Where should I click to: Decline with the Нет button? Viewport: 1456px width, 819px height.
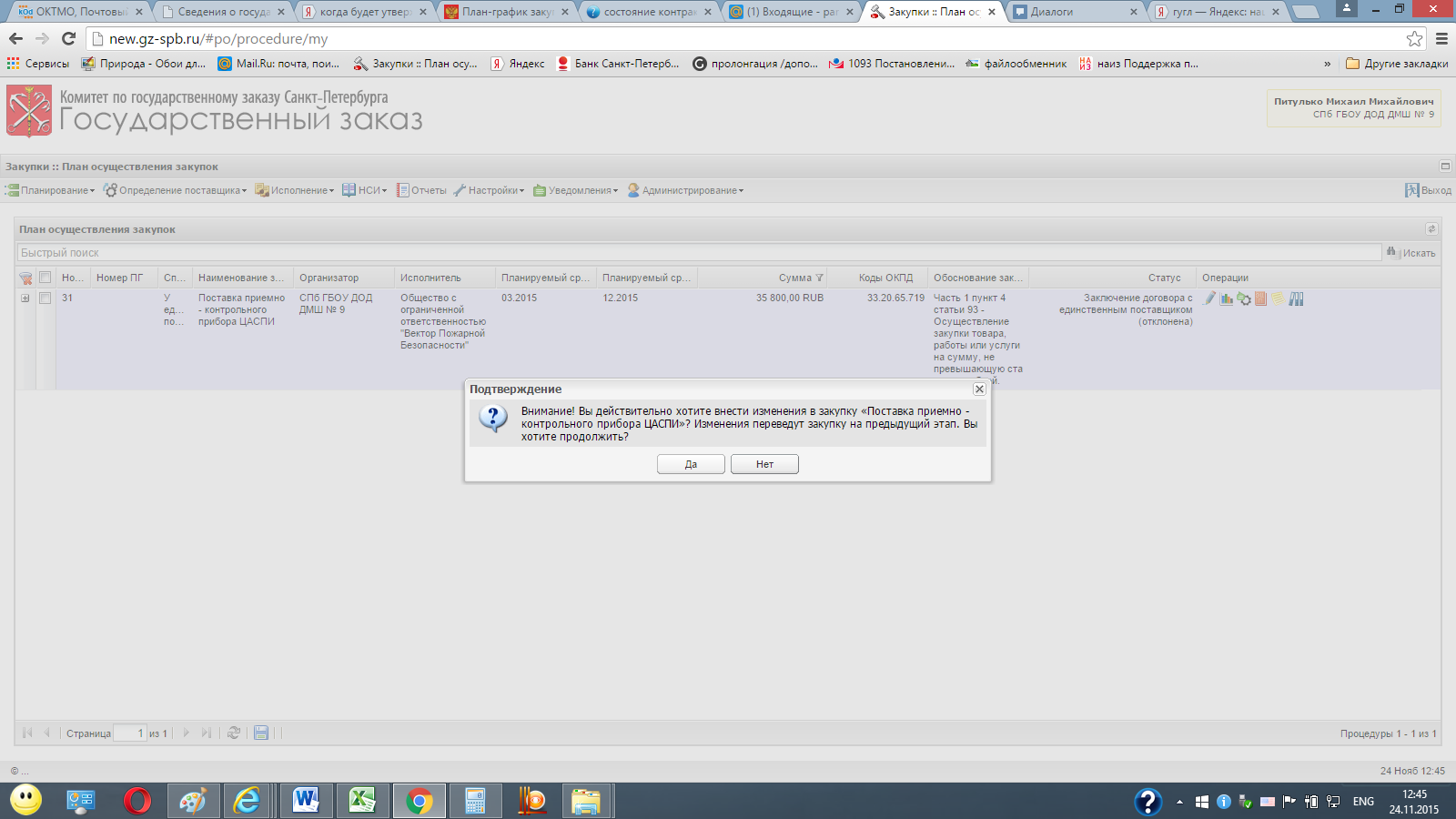point(764,464)
